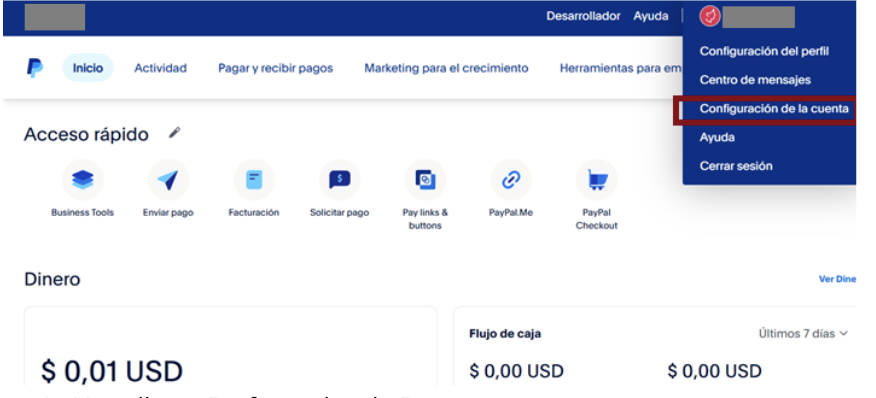
Task: Click the red profile avatar icon
Action: [710, 17]
